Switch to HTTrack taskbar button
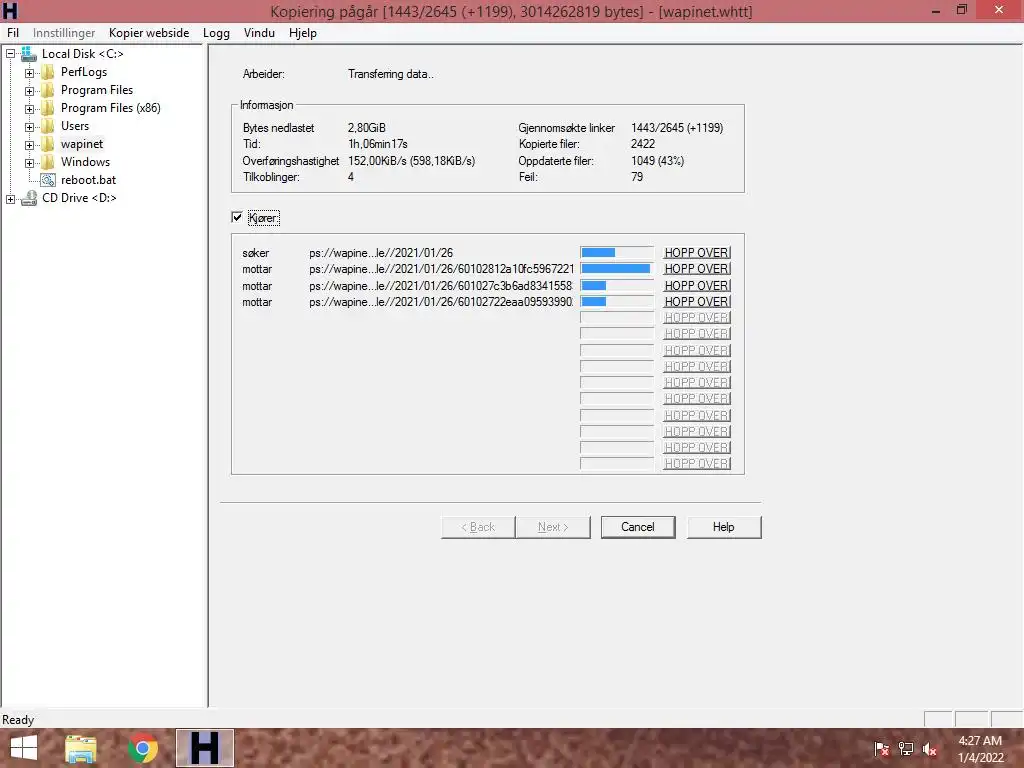 [x=204, y=748]
